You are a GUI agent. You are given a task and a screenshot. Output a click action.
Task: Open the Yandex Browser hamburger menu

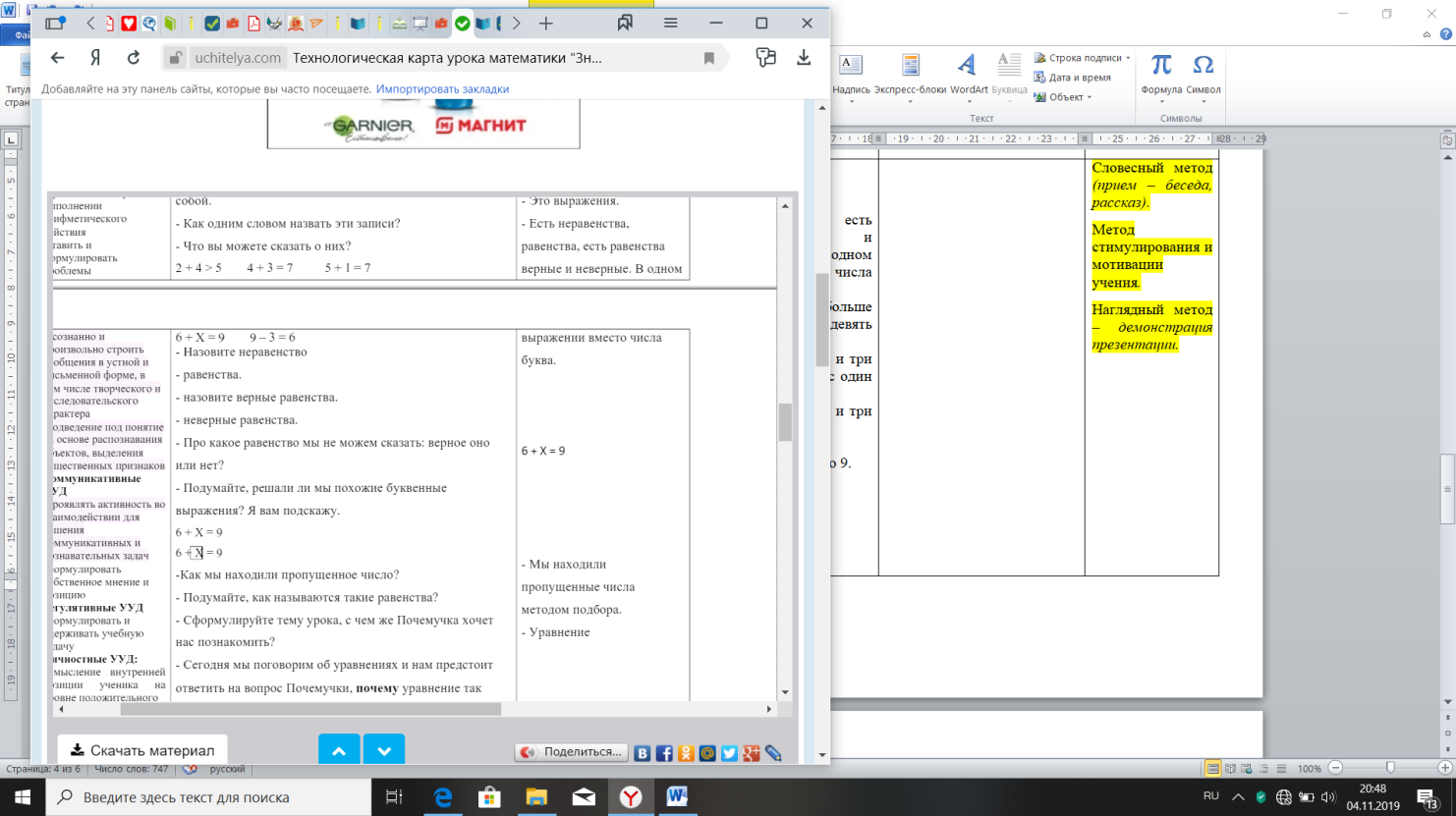tap(671, 24)
